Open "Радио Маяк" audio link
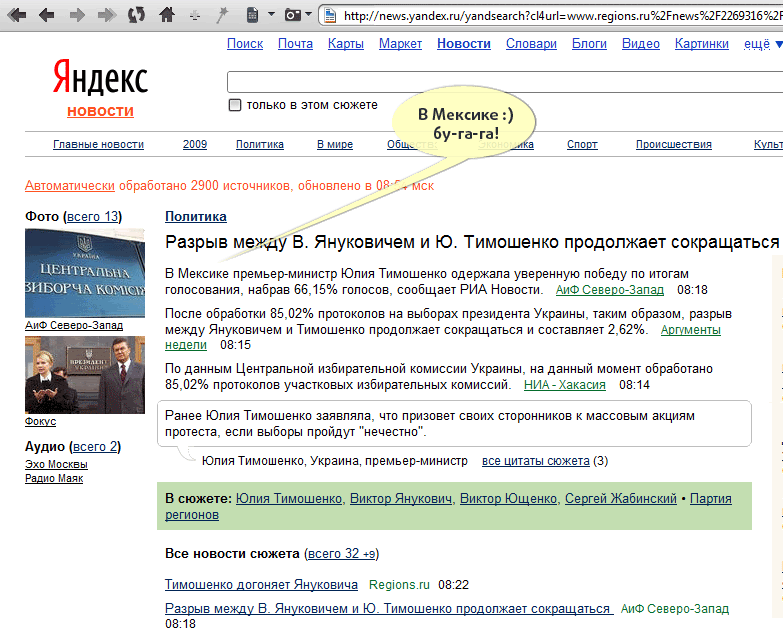Screen dimensions: 783x630 (x=54, y=478)
